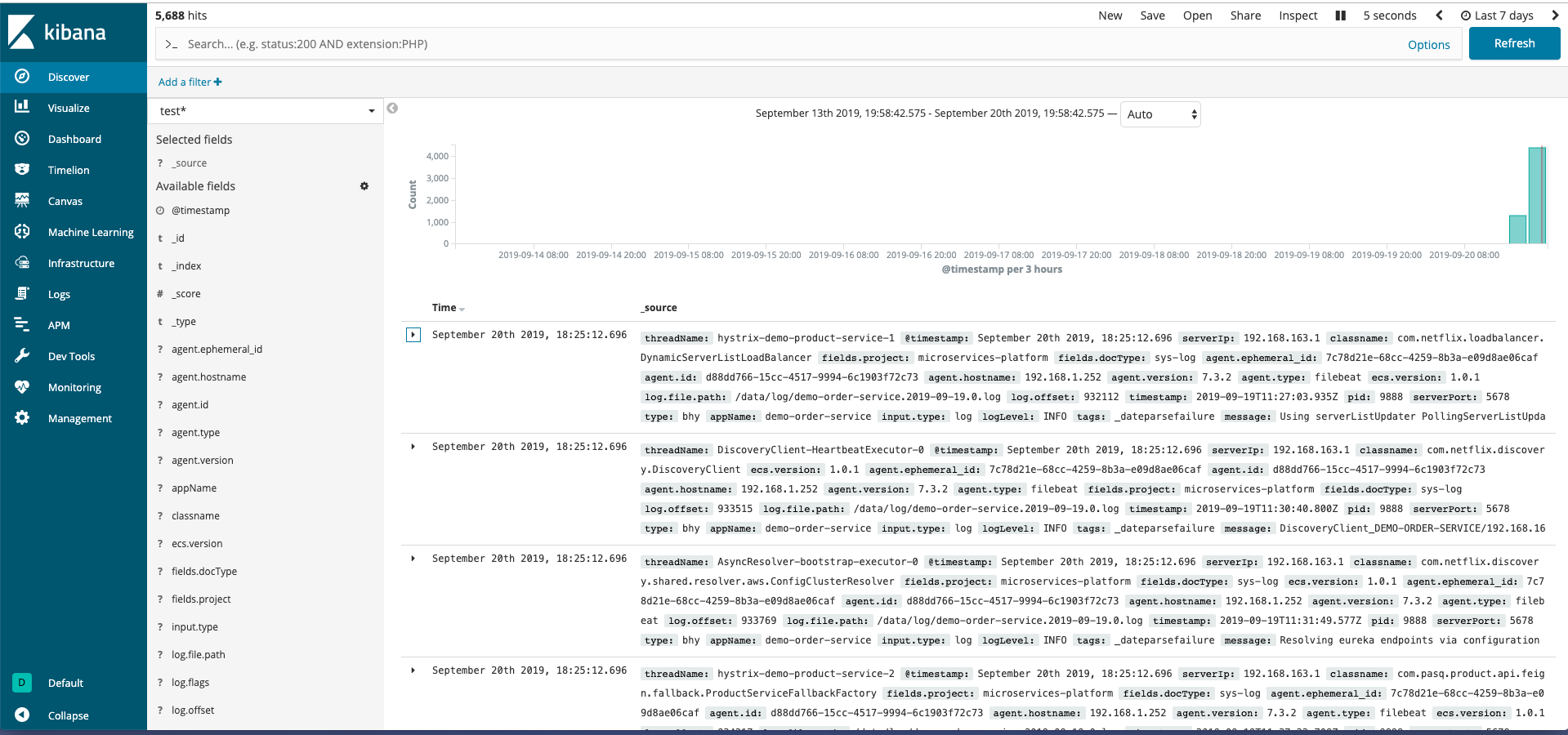Screen dimensions: 1568x735
Task: Open Timelion from the sidebar
Action: pyautogui.click(x=69, y=169)
